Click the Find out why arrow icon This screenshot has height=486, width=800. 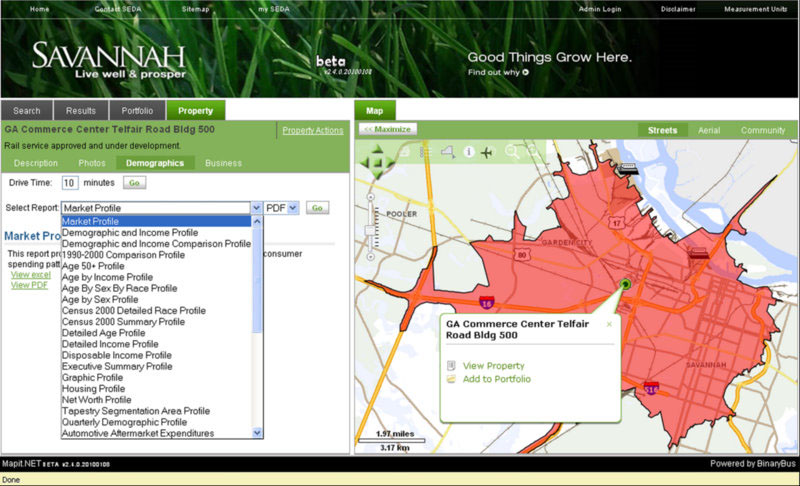pos(526,72)
